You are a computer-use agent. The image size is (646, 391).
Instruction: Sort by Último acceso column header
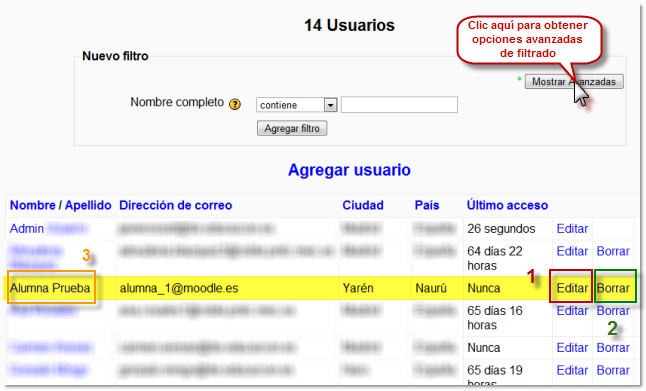point(507,205)
